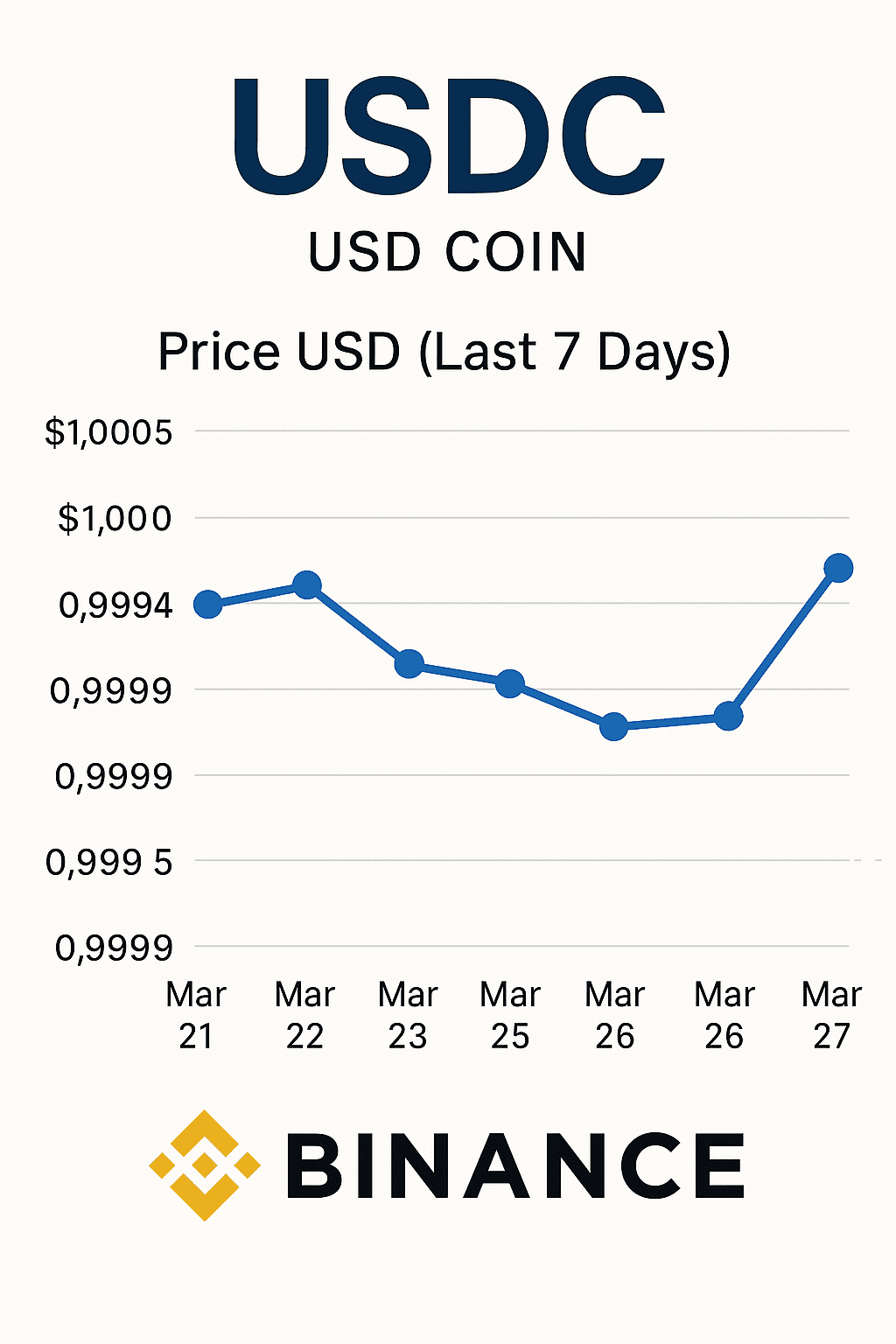Select the Price USD (Last 7 Days) heading
The image size is (896, 1344).
[444, 352]
